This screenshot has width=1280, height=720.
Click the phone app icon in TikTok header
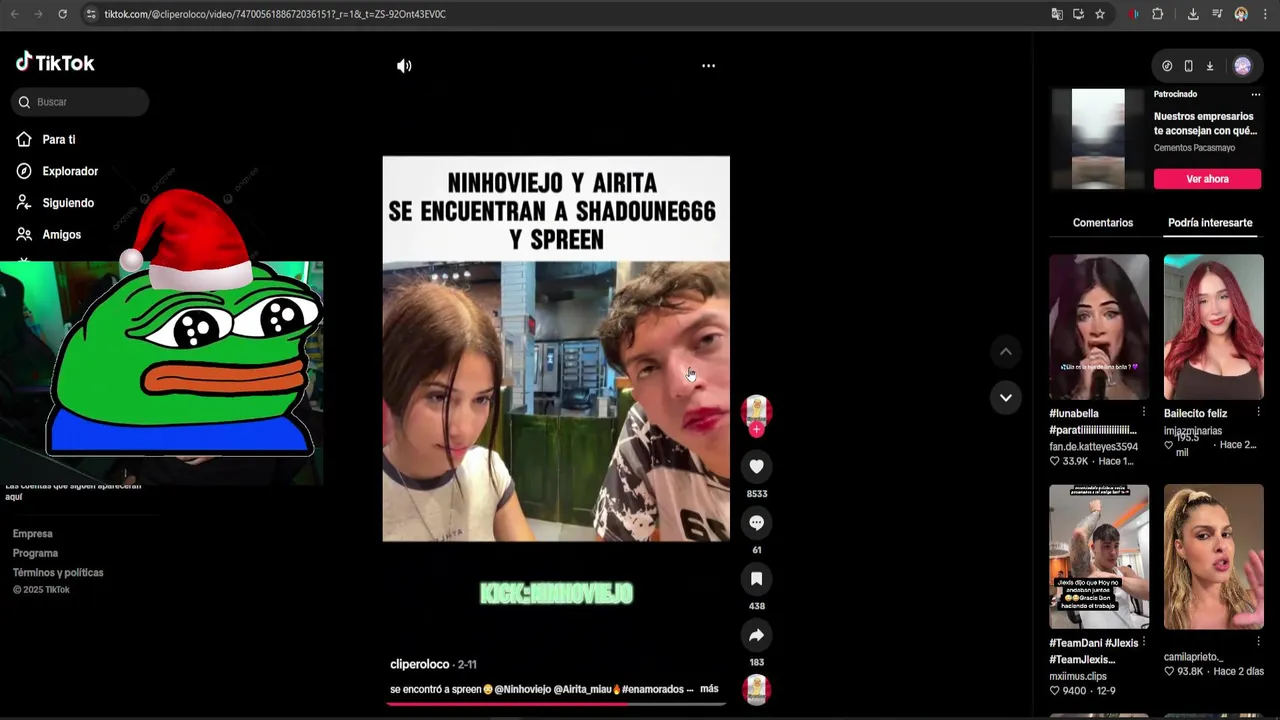click(x=1188, y=66)
